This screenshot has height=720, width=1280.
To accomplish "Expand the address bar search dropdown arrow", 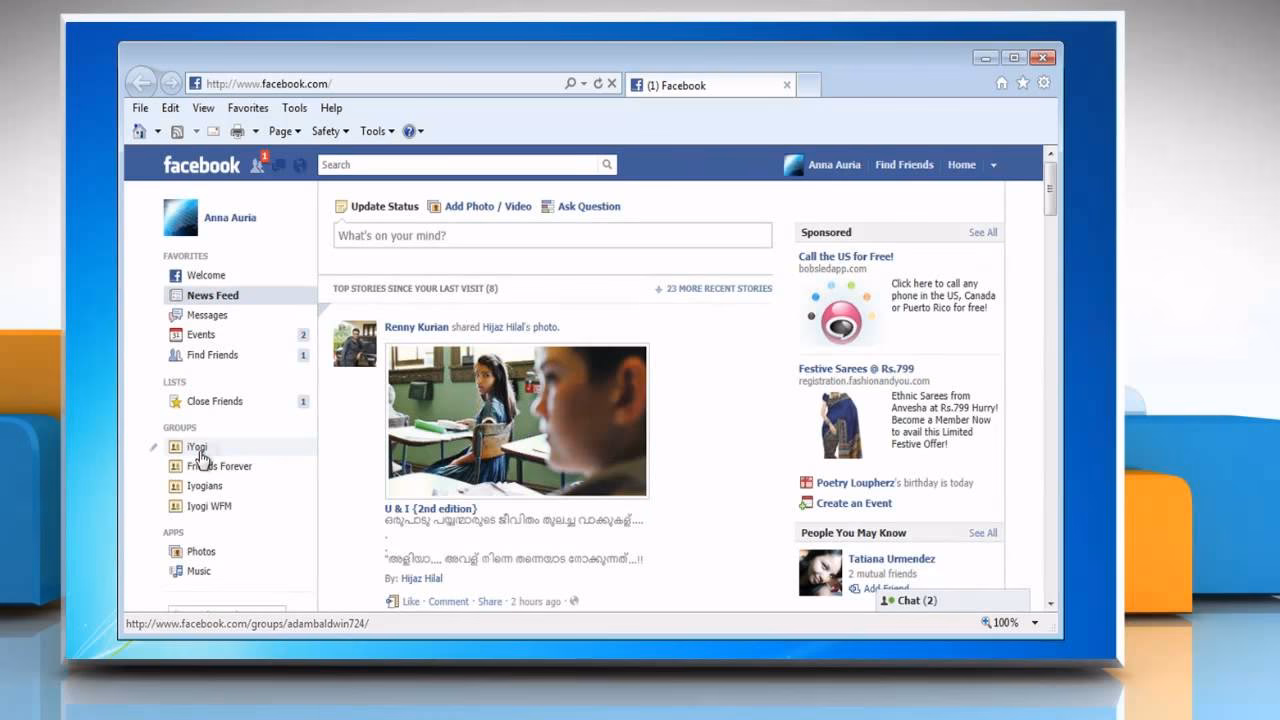I will click(583, 84).
